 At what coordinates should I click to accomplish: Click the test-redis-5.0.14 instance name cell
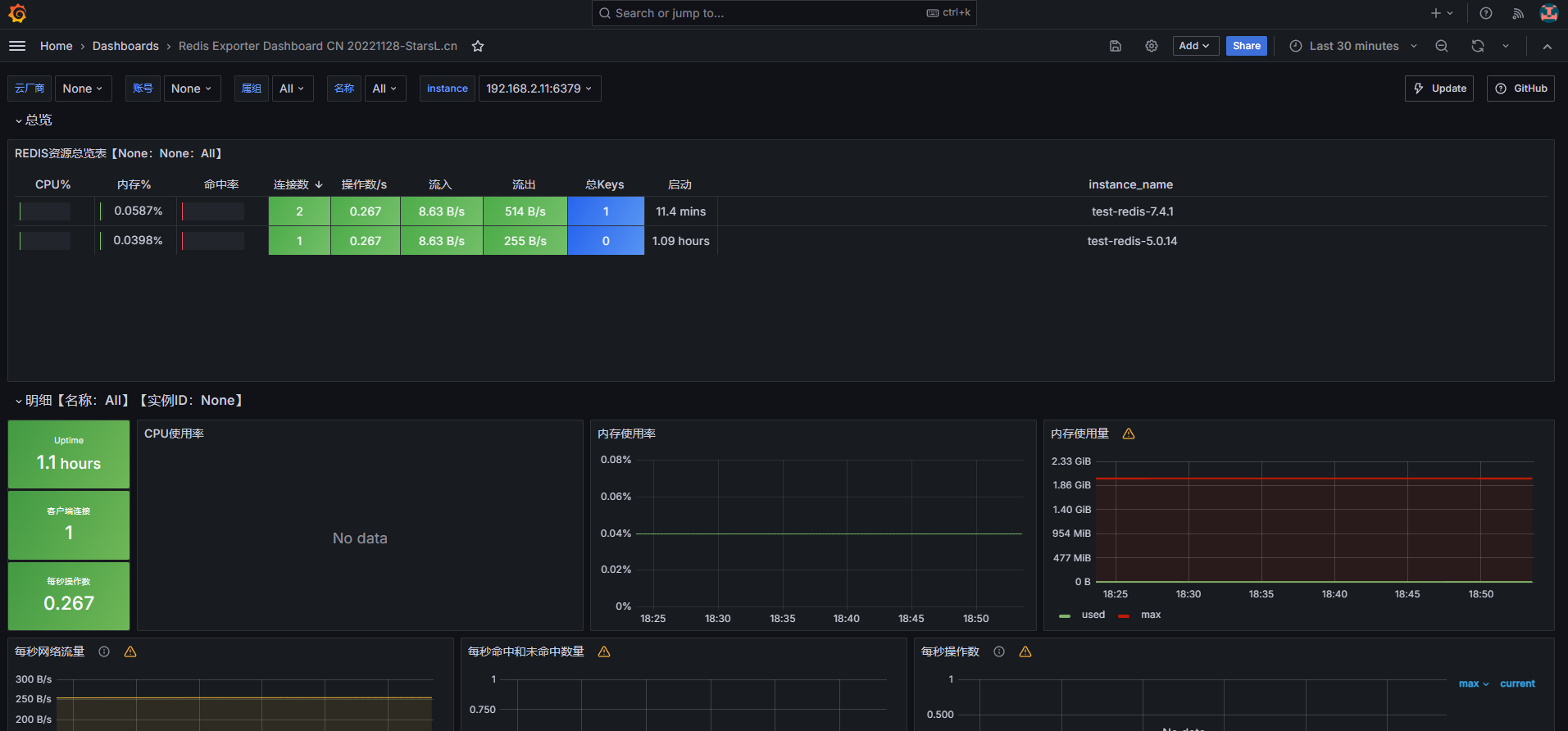[1133, 241]
